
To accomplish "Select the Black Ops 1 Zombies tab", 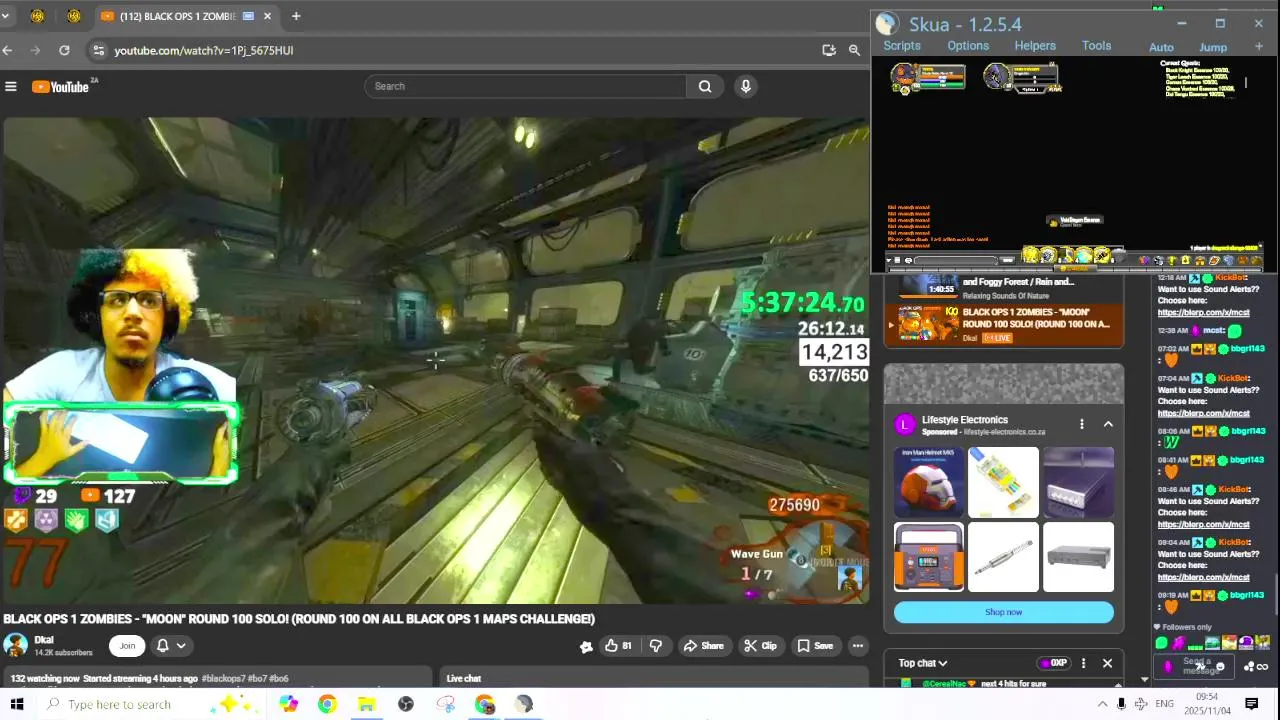I will [187, 16].
